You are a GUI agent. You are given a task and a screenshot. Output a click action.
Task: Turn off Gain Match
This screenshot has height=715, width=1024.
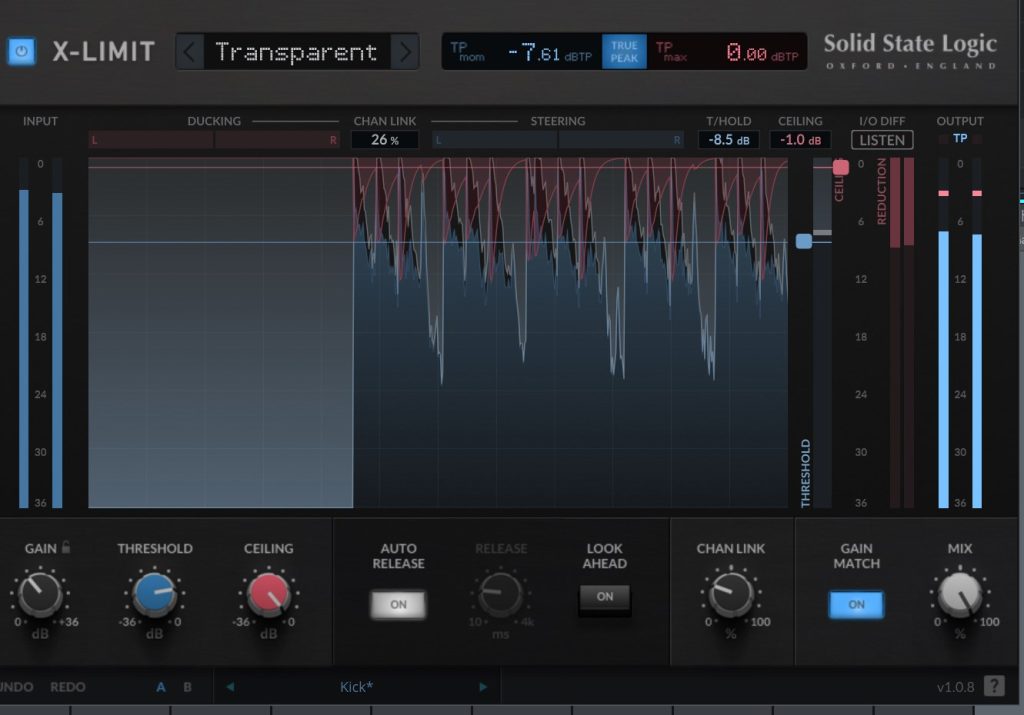[x=856, y=605]
